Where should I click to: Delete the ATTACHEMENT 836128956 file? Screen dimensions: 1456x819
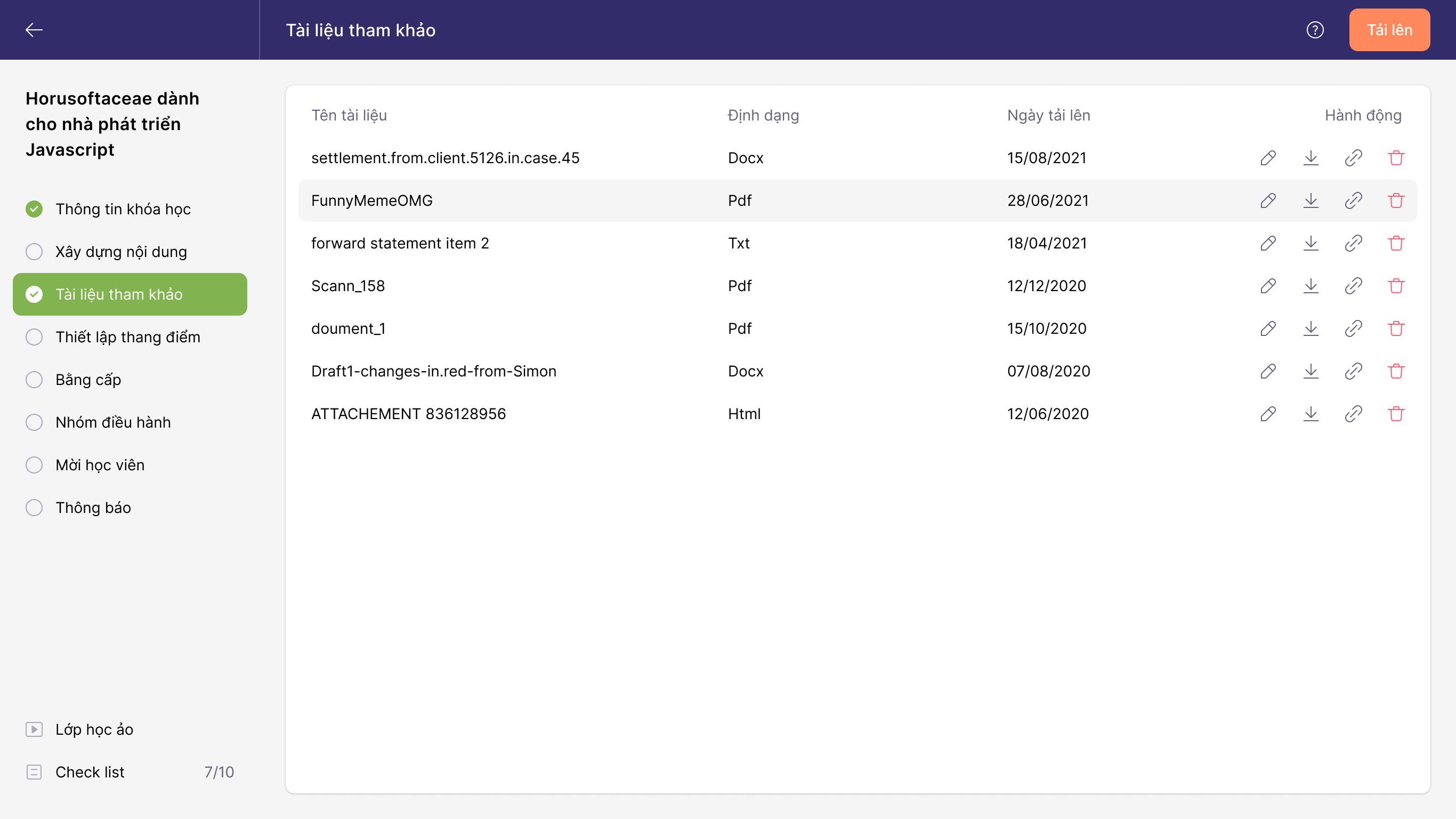tap(1396, 414)
